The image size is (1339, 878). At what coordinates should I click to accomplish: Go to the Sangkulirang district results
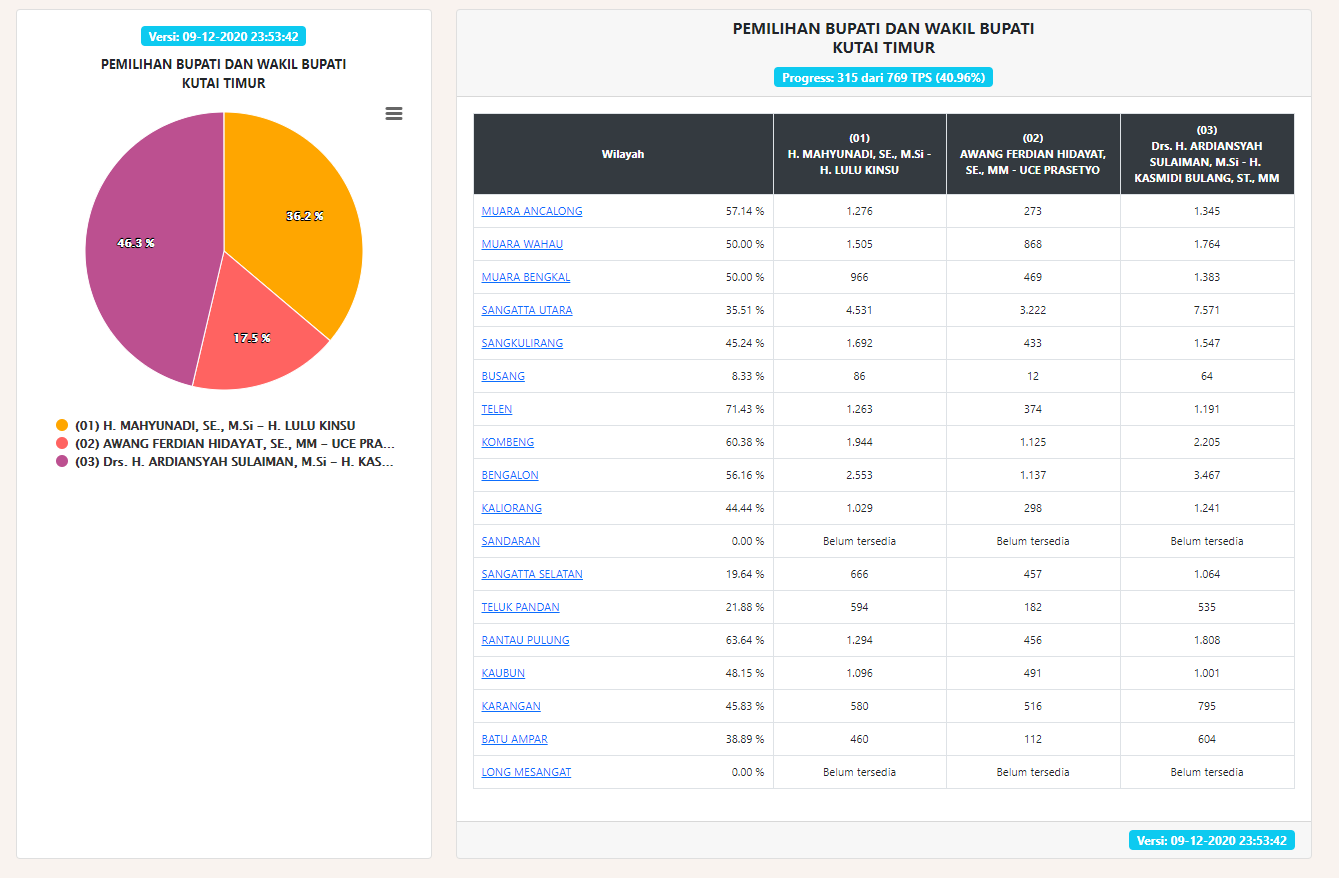click(x=522, y=343)
